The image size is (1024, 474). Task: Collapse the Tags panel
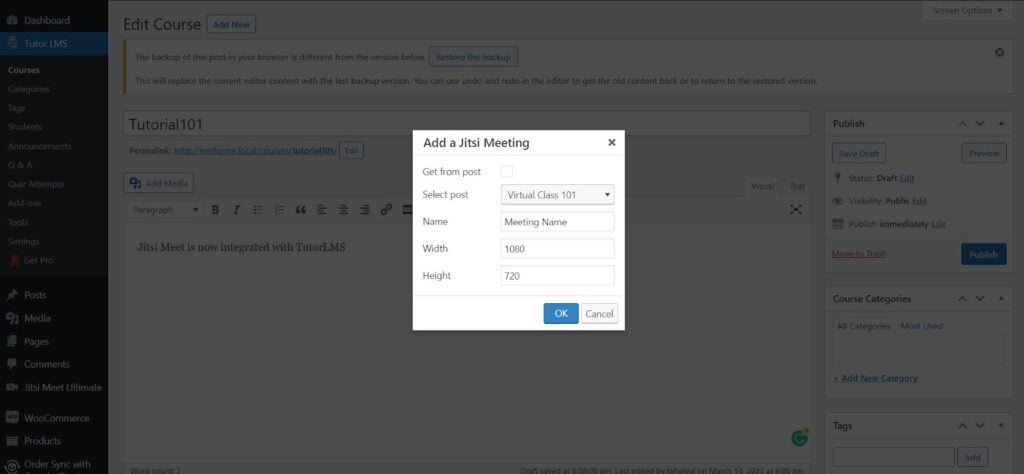pyautogui.click(x=1001, y=426)
